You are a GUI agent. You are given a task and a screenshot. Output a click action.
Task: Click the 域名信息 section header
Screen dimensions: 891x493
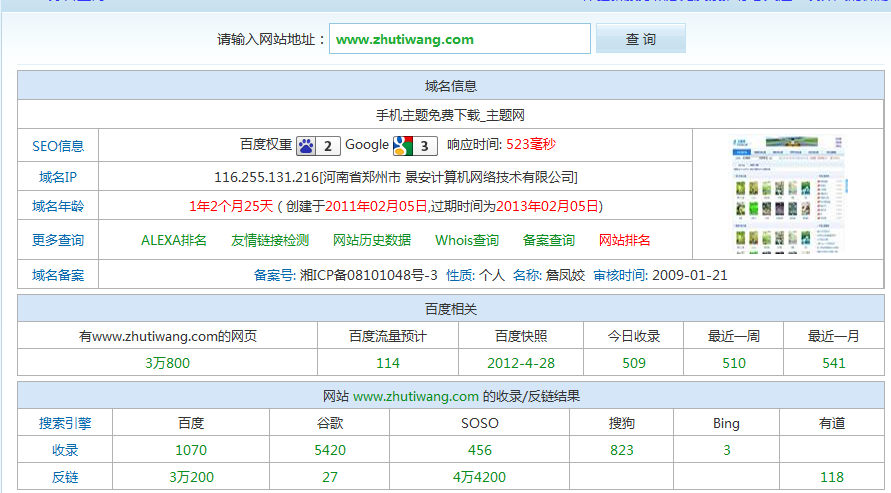tap(451, 86)
